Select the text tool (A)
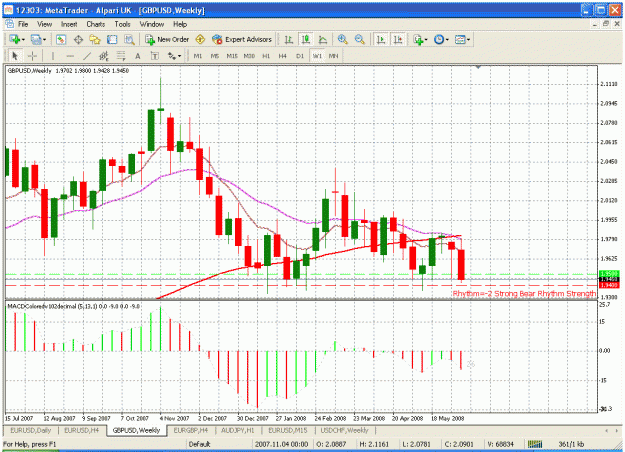The image size is (625, 452). pos(138,56)
